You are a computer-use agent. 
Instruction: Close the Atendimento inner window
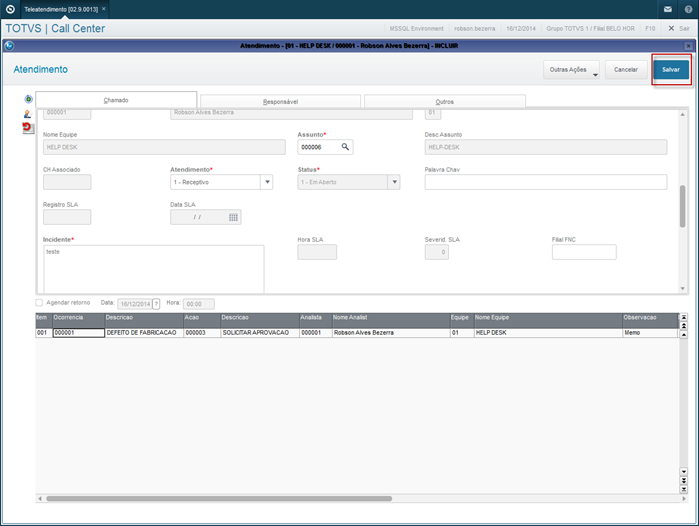(x=688, y=46)
